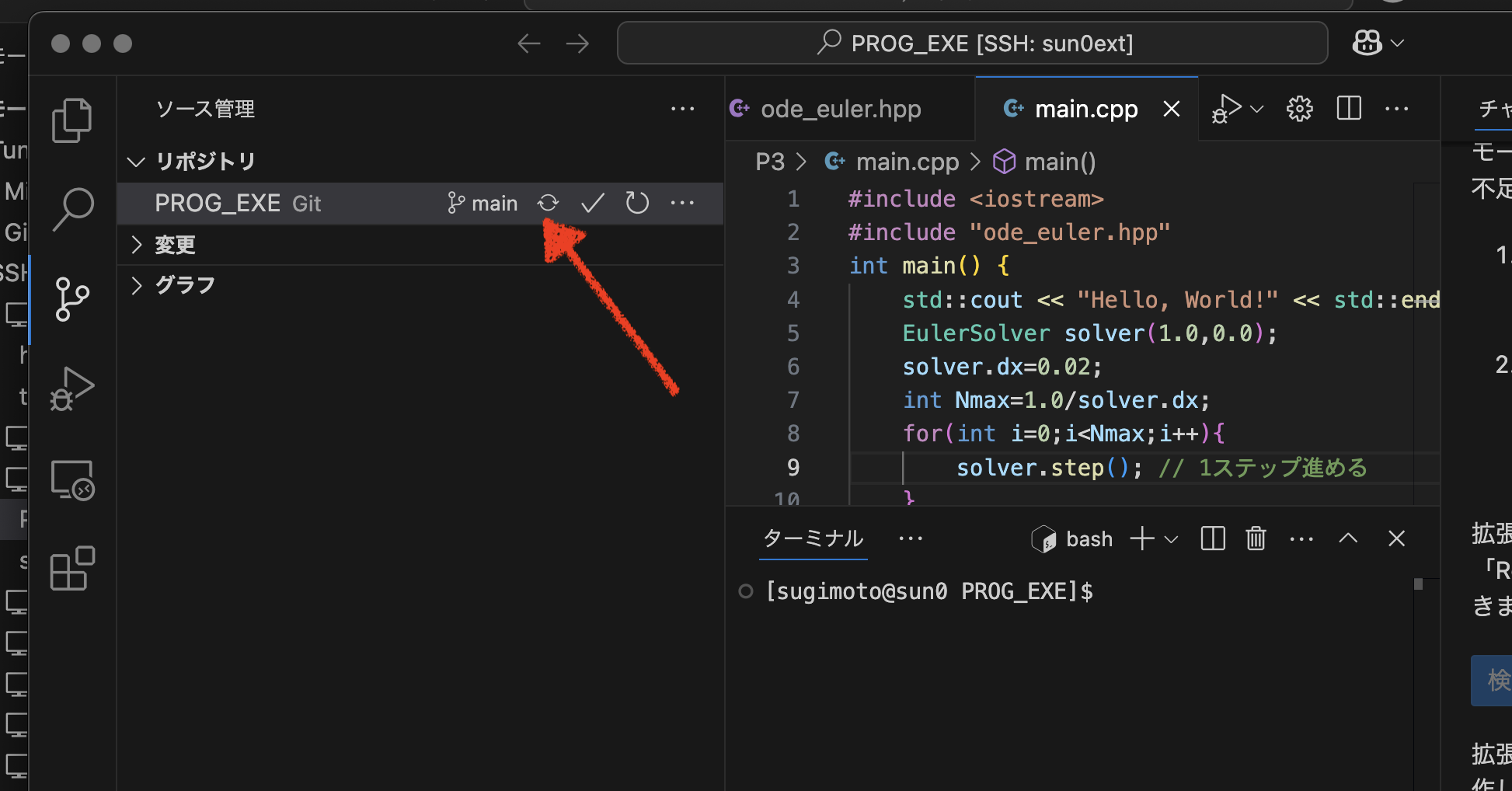Open the Explorer view in activity bar
1512x791 pixels.
(x=72, y=120)
